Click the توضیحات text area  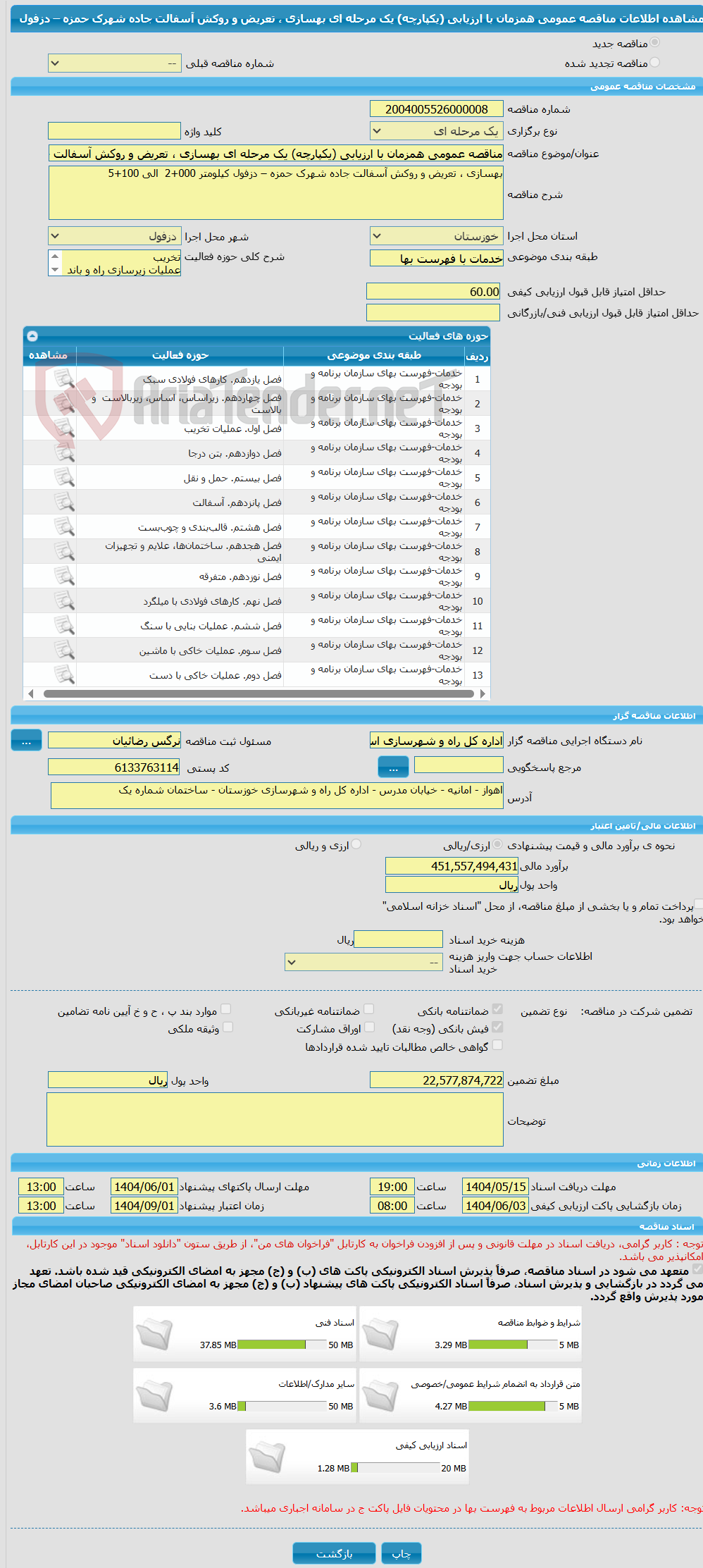(275, 1119)
